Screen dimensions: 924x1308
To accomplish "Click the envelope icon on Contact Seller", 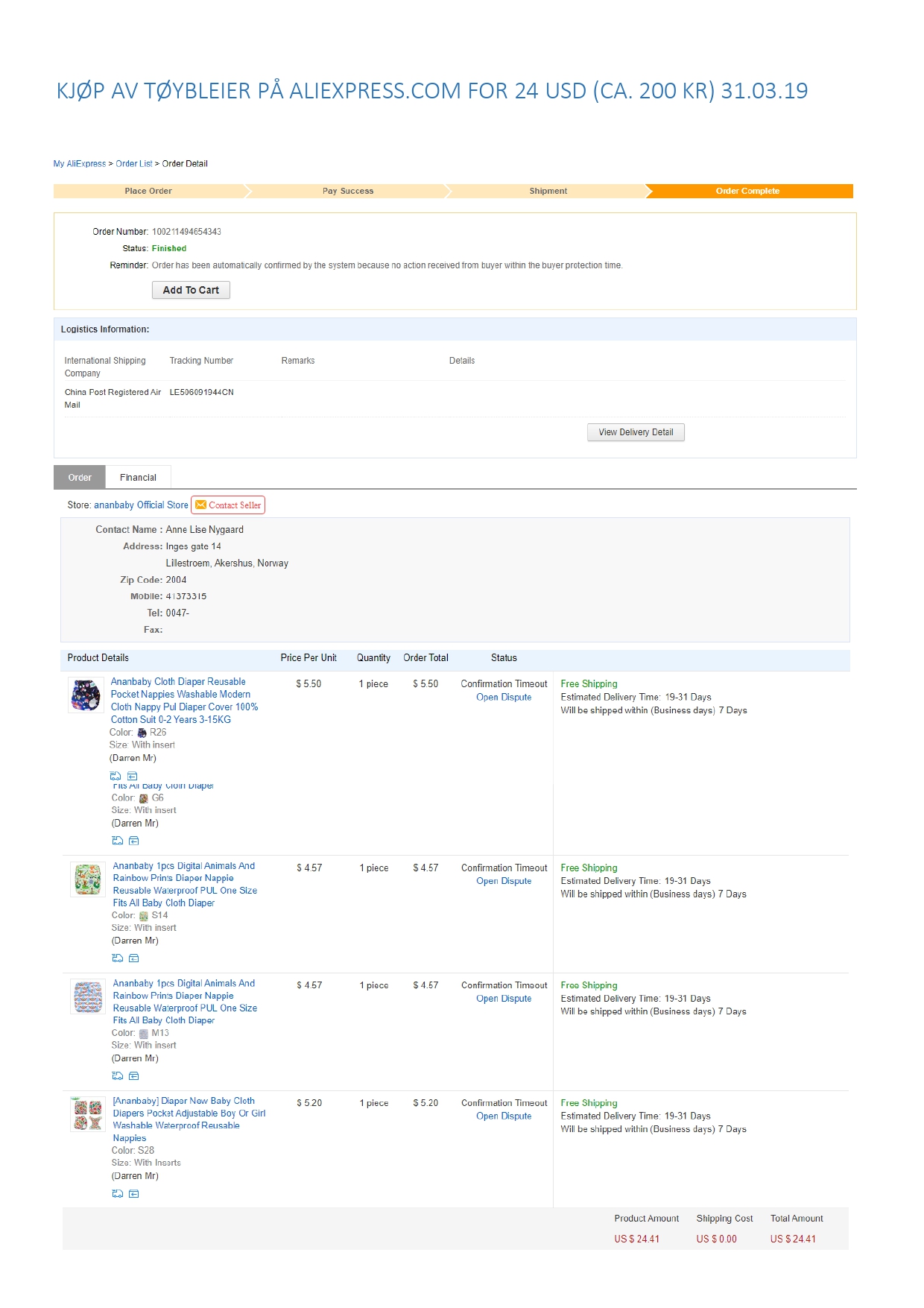I will (x=200, y=505).
